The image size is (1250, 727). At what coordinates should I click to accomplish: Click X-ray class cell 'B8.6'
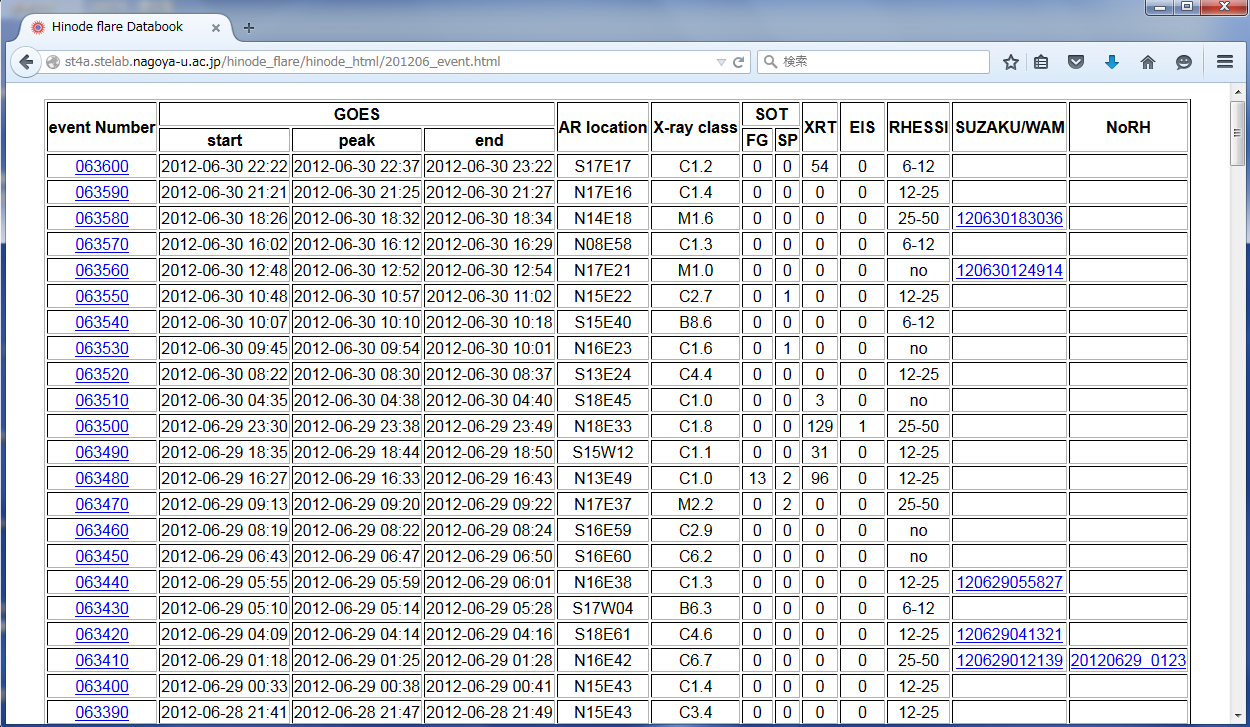pyautogui.click(x=695, y=322)
